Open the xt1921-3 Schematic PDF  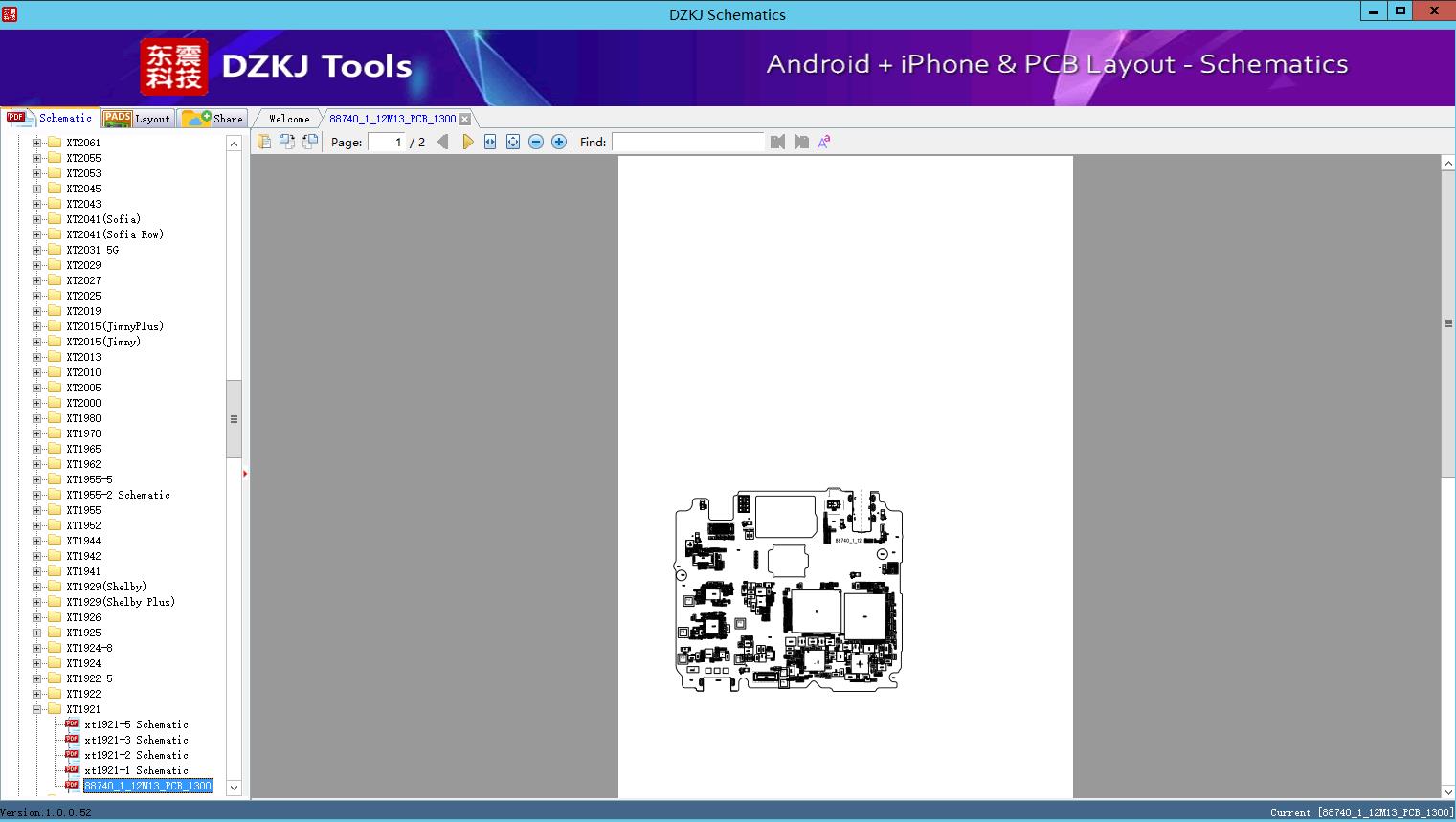tap(136, 740)
